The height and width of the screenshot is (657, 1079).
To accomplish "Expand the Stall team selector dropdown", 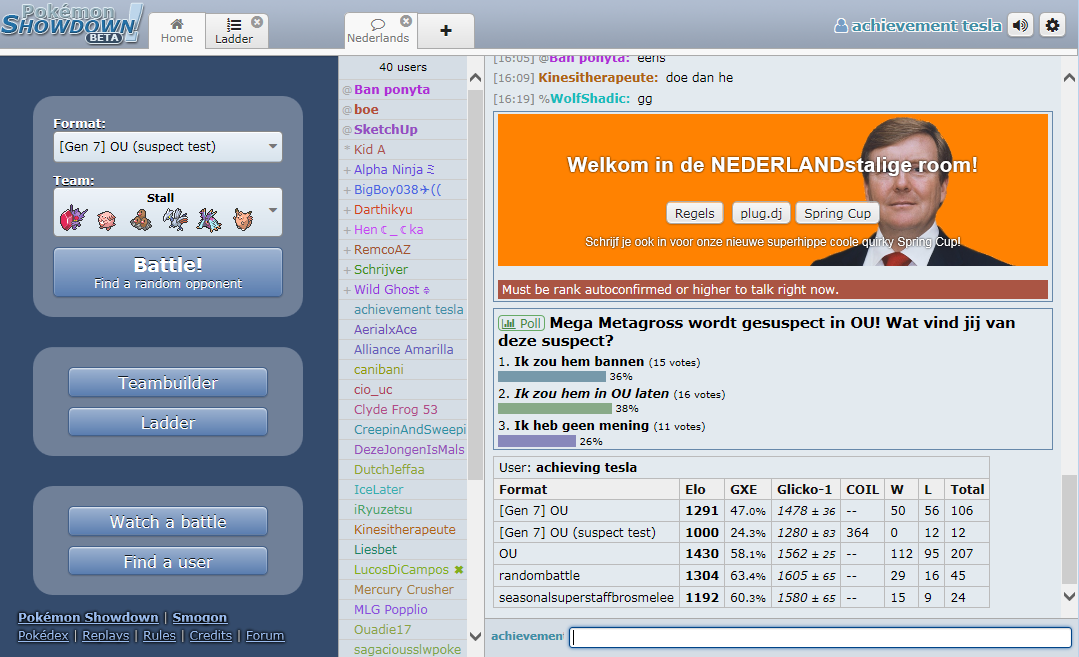I will 272,212.
